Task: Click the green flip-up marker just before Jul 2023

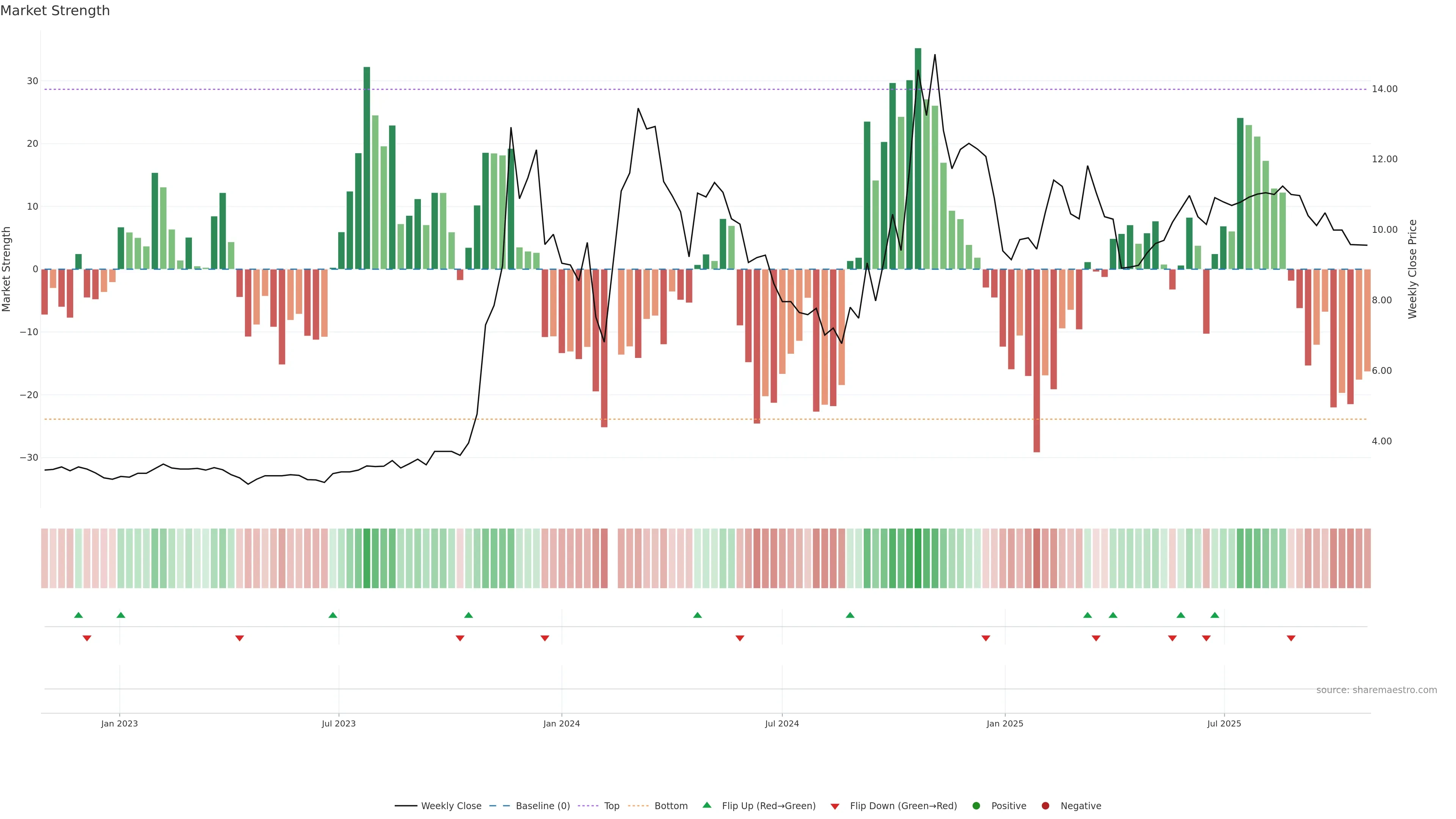Action: tap(333, 615)
